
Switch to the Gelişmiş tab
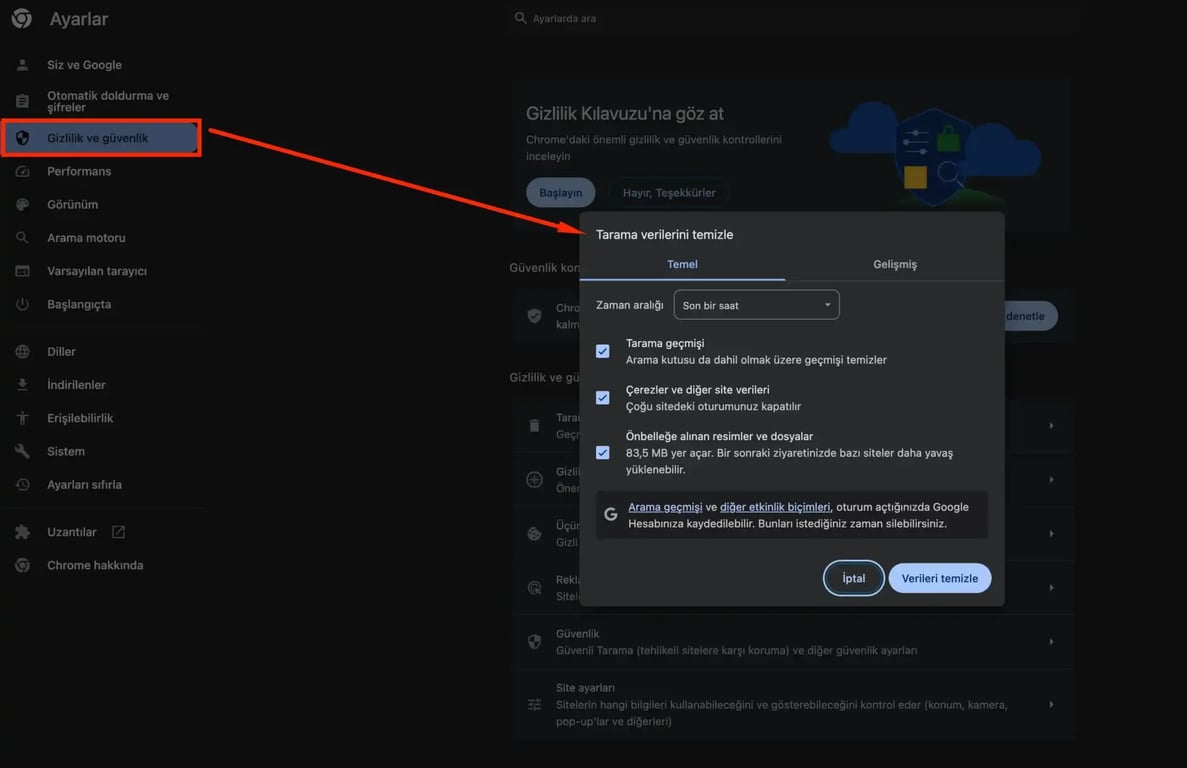click(894, 264)
